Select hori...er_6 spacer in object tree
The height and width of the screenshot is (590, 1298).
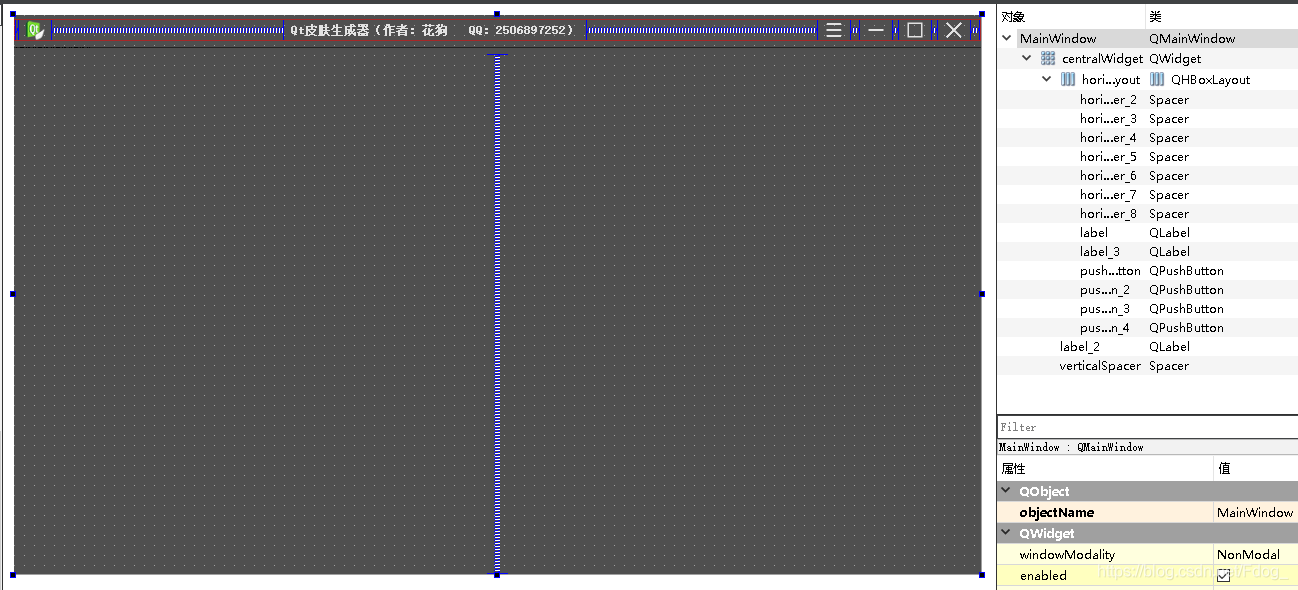pos(1108,176)
